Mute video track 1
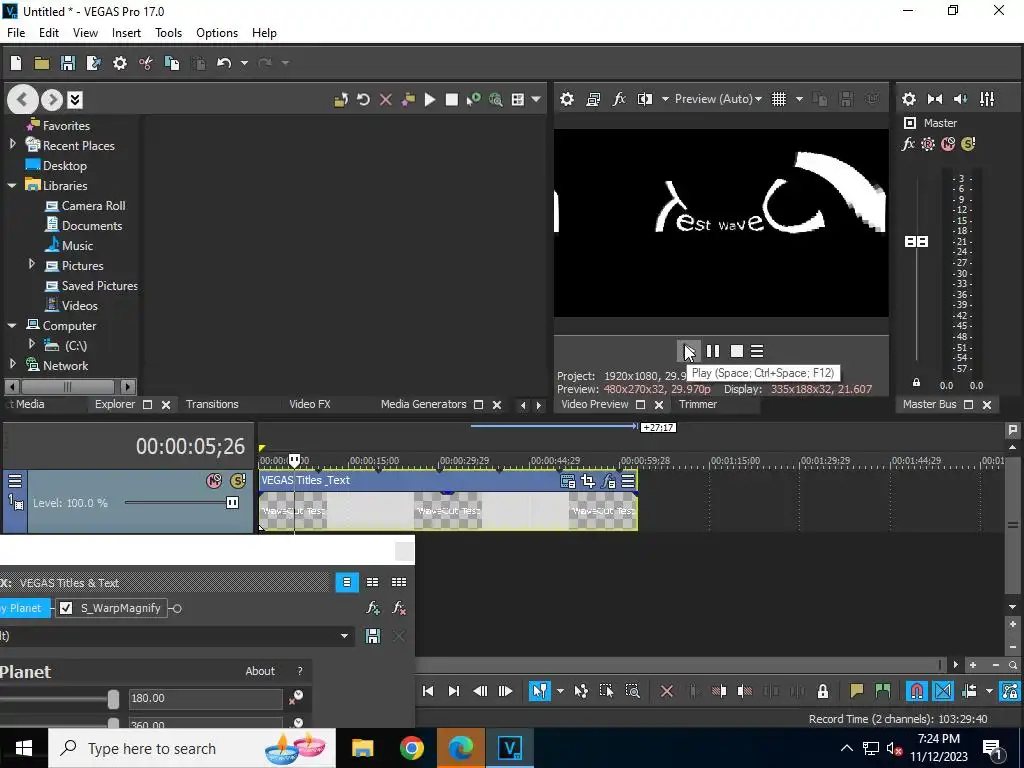 pos(214,481)
